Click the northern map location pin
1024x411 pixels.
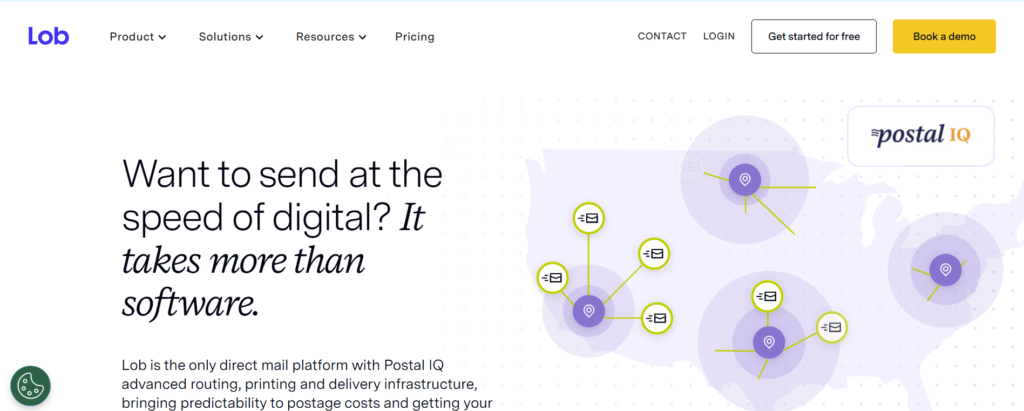click(743, 180)
